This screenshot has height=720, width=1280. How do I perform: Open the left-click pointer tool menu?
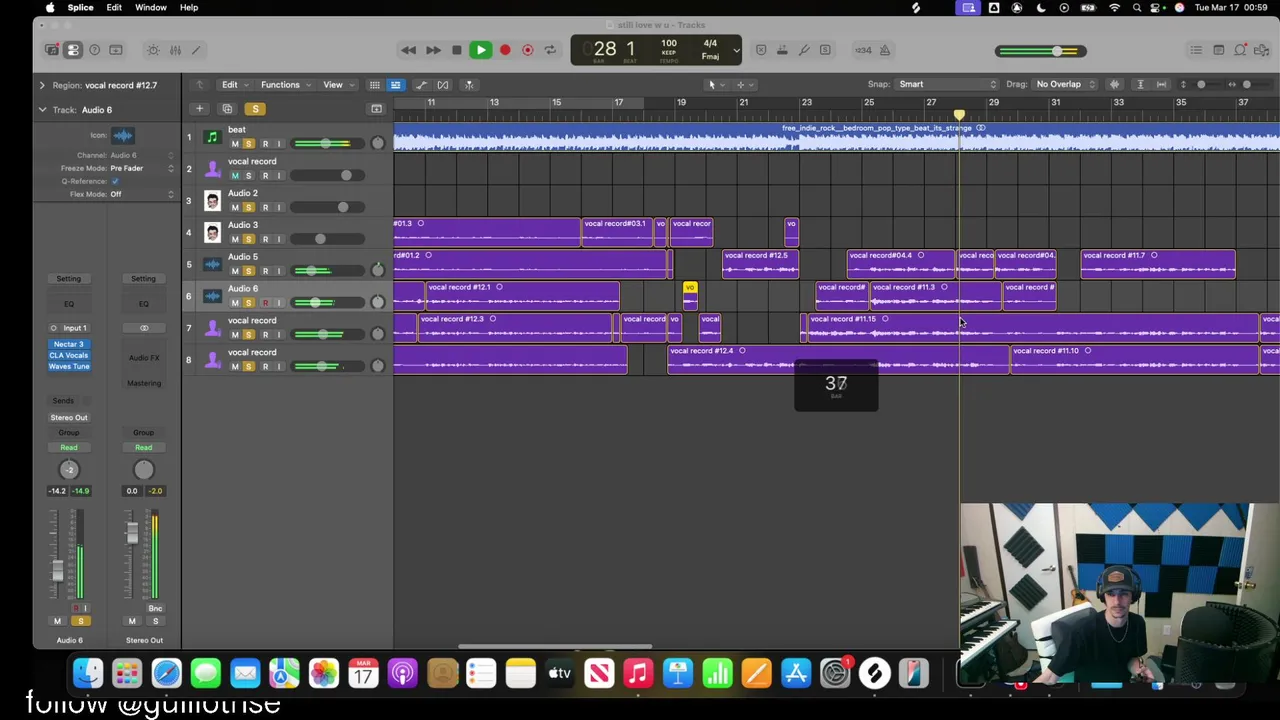715,85
